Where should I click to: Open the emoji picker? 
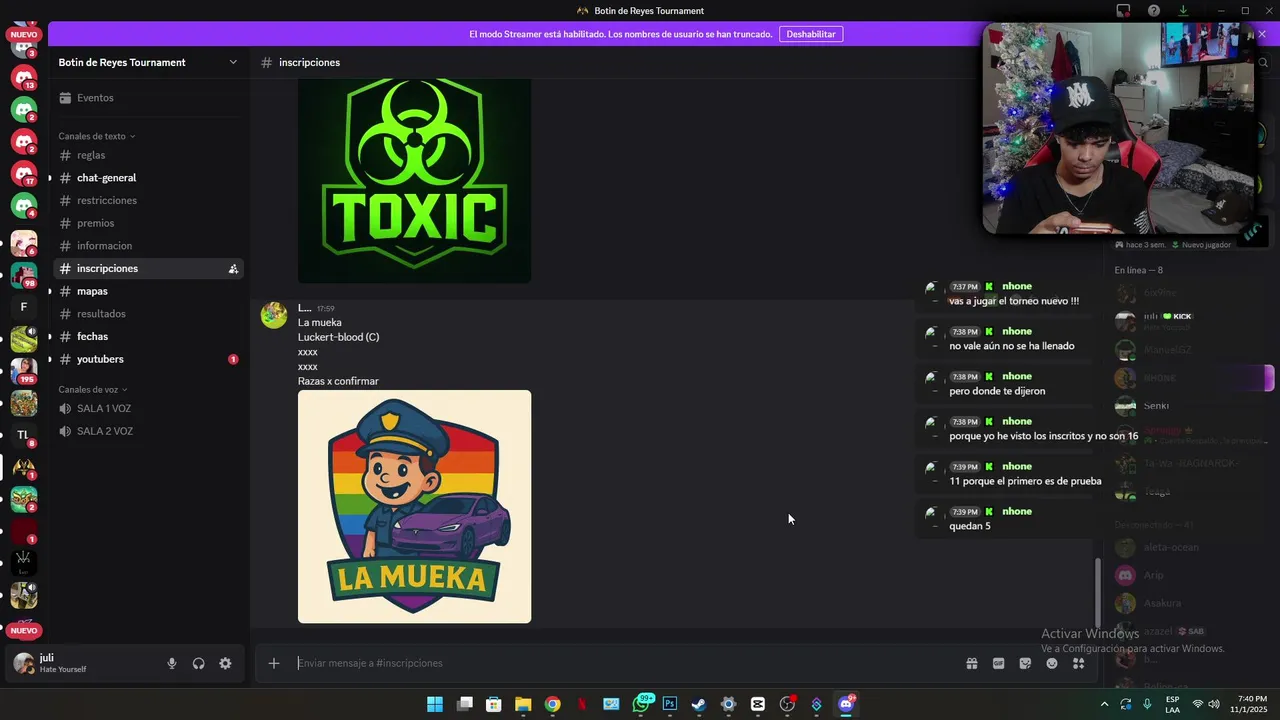click(x=1052, y=663)
